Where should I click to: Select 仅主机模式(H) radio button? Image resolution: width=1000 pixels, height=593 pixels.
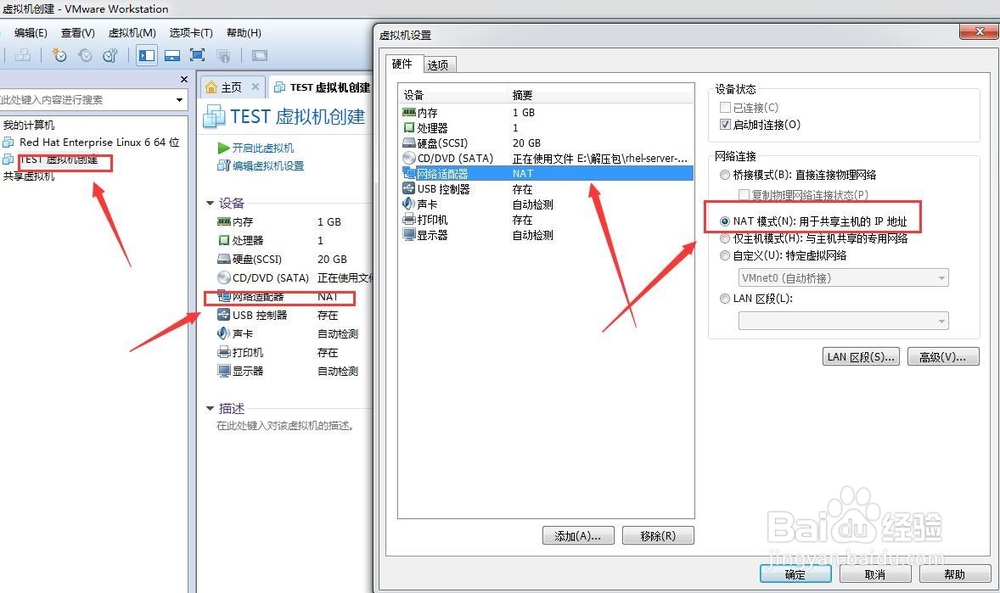[724, 238]
